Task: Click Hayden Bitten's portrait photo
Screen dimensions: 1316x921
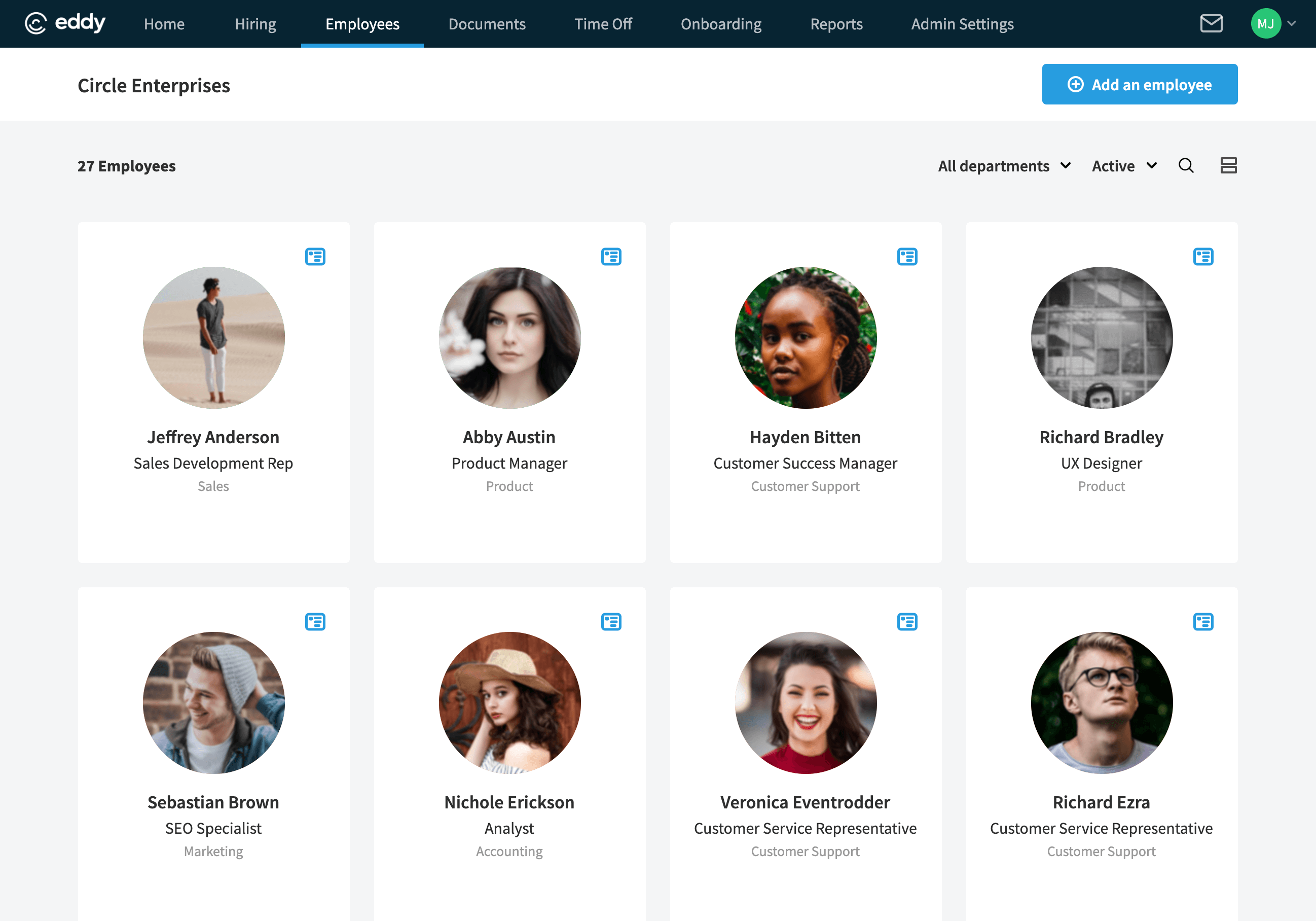Action: coord(806,338)
